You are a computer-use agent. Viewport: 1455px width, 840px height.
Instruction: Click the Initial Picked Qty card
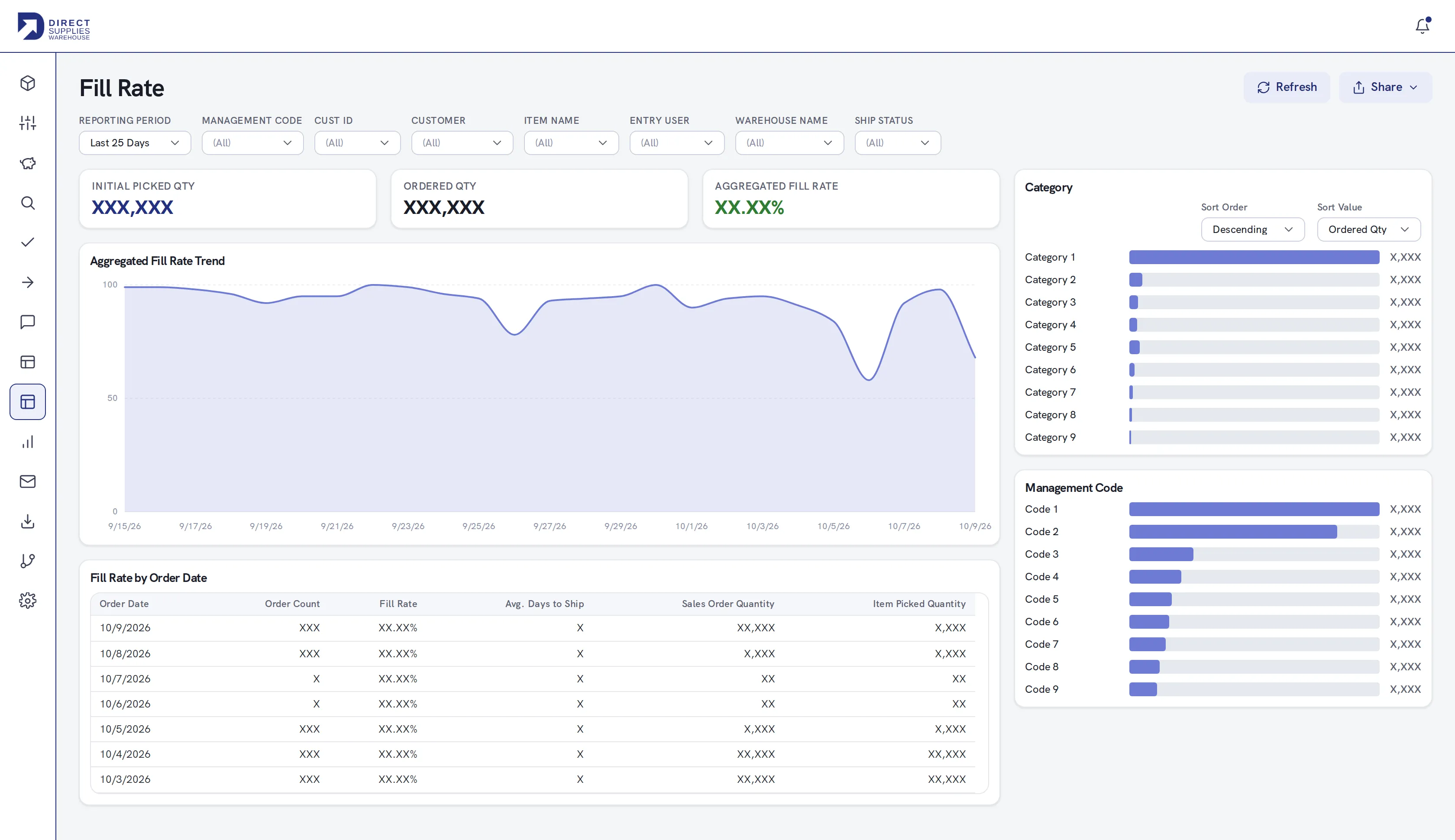click(x=227, y=199)
